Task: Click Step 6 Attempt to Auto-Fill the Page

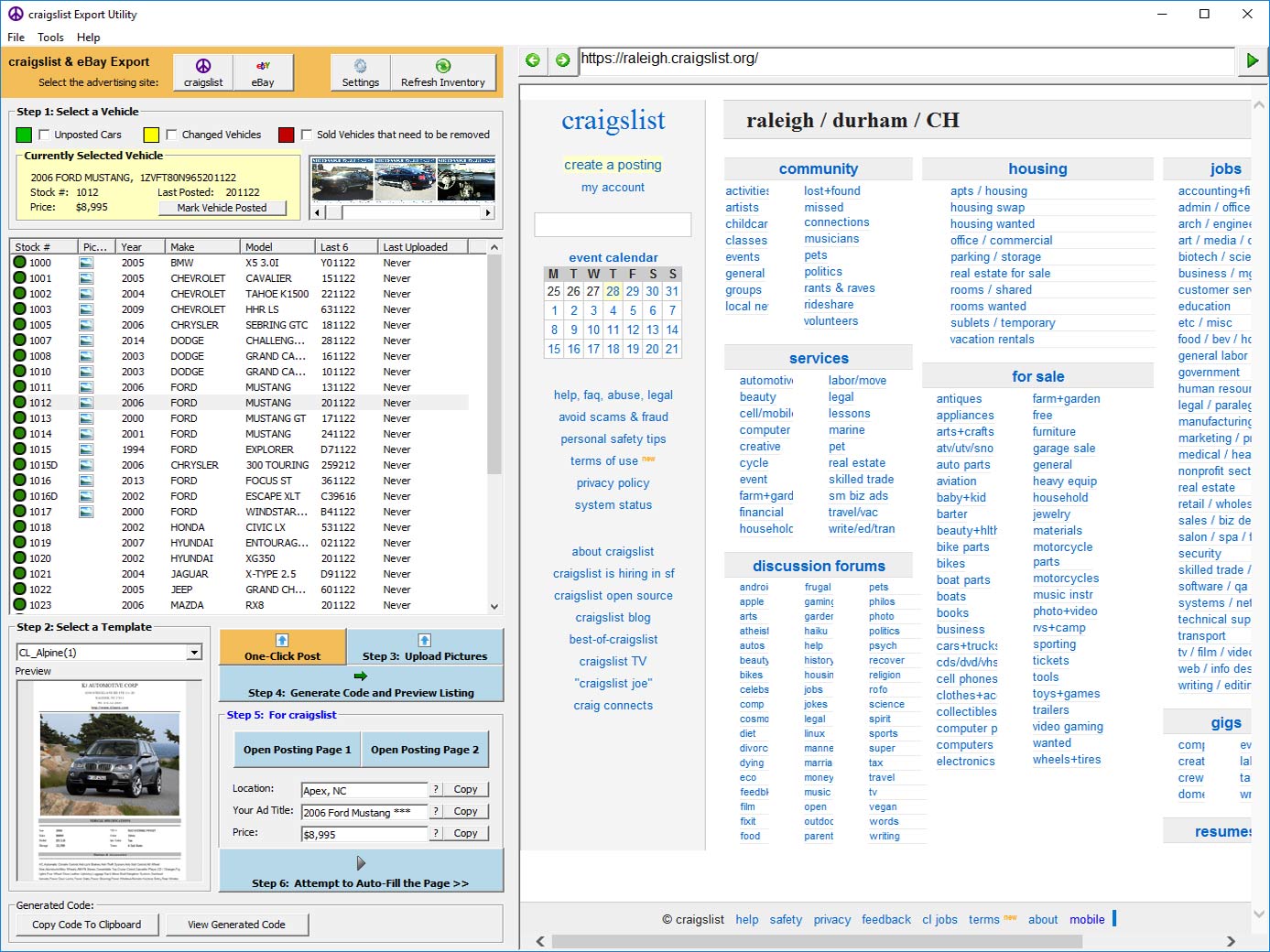Action: [x=361, y=871]
